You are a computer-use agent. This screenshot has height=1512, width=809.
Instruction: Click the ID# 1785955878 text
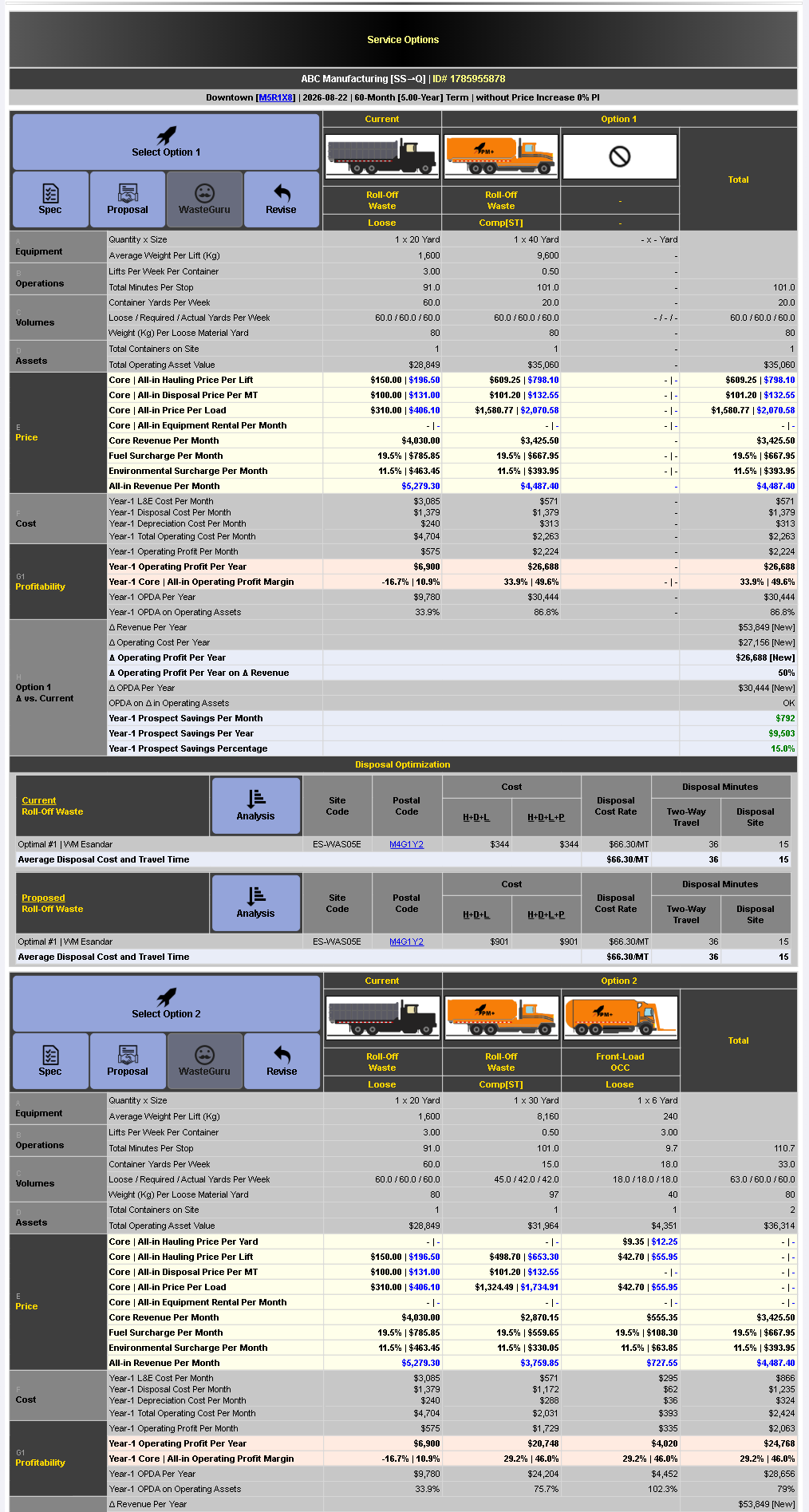[x=469, y=79]
